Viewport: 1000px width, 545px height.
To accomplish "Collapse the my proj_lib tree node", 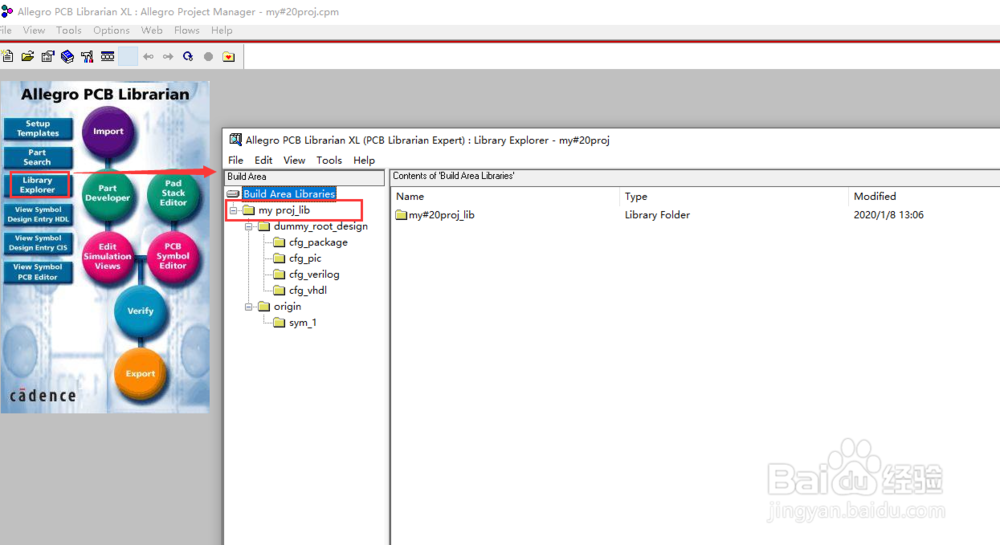I will click(233, 210).
